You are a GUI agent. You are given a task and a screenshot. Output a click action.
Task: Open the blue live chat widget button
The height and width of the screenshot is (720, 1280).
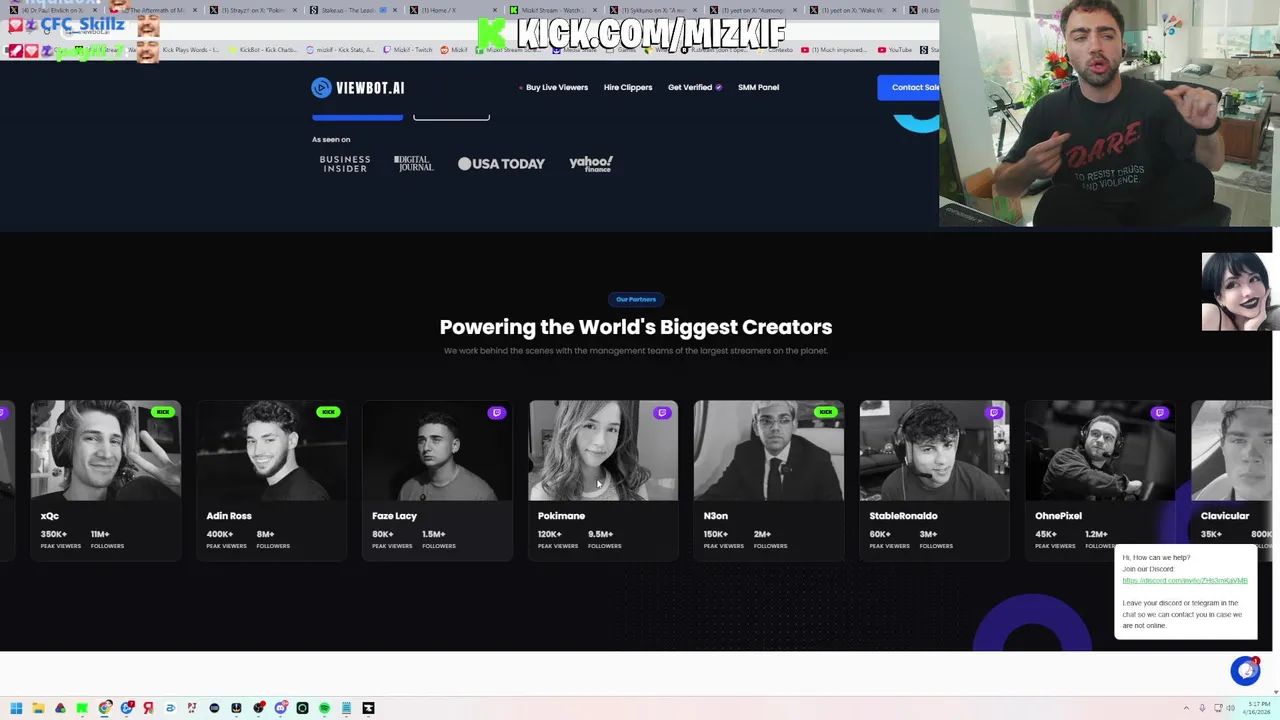point(1245,671)
